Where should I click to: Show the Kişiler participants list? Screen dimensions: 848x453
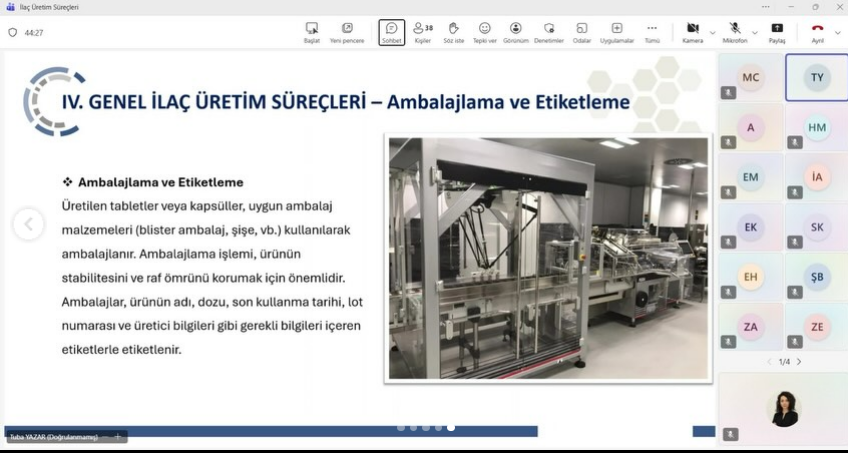(423, 32)
